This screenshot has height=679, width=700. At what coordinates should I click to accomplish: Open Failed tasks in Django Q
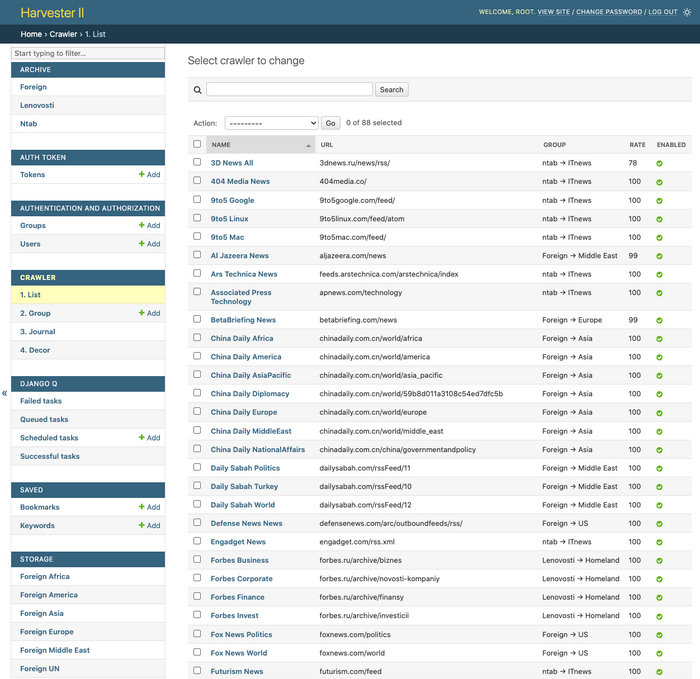(x=41, y=401)
